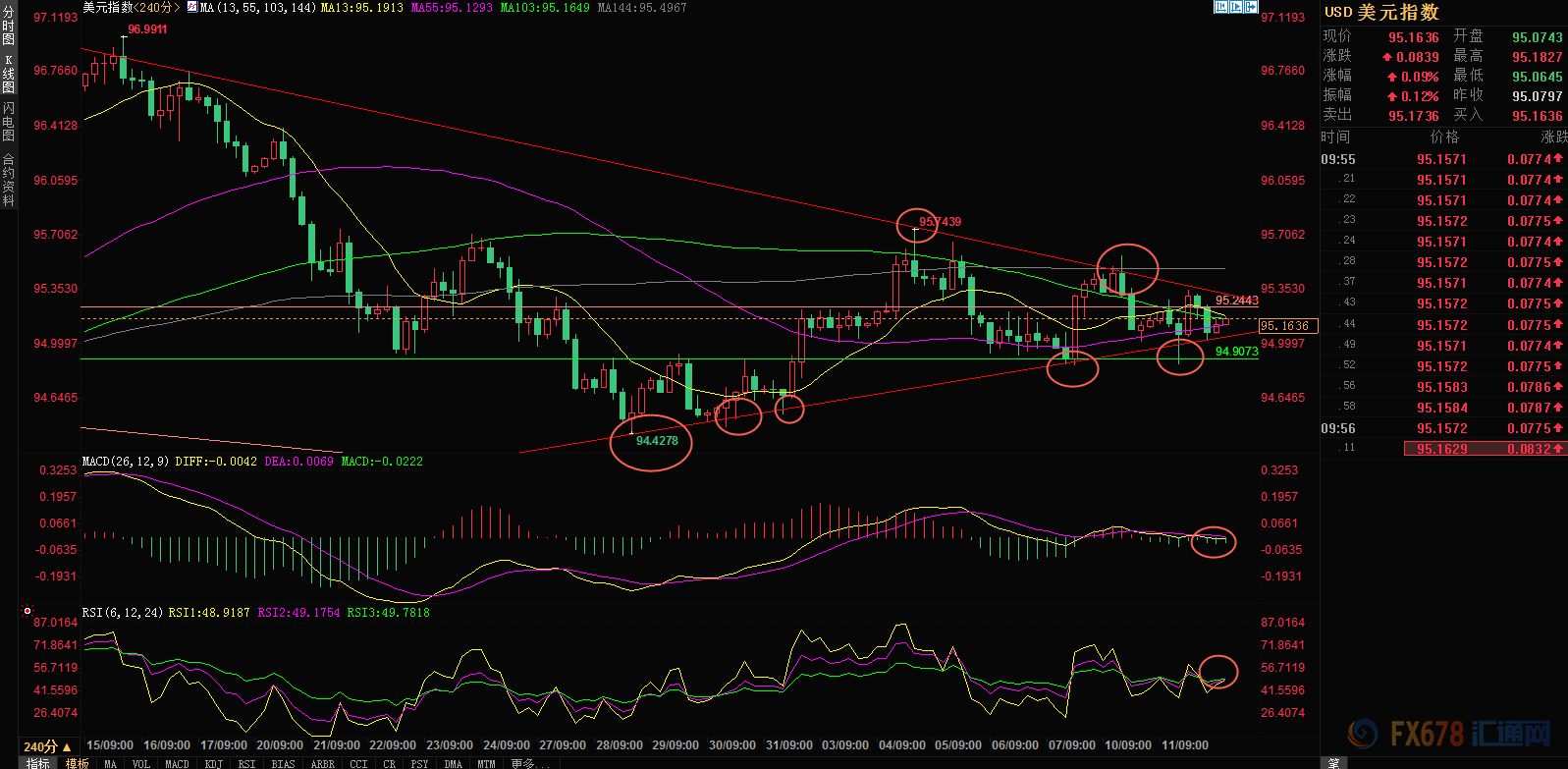The image size is (1568, 769).
Task: Choose the CCI indicator button
Action: tap(358, 763)
